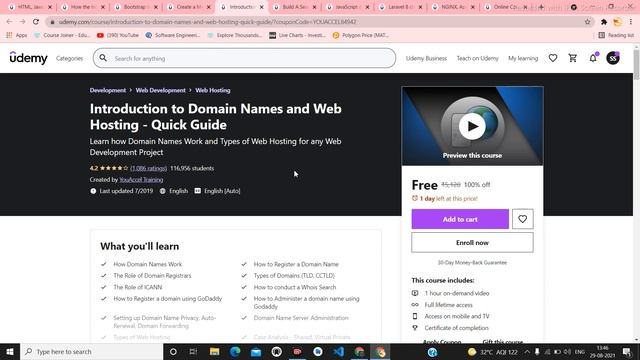Open a new browser tab

tap(541, 7)
